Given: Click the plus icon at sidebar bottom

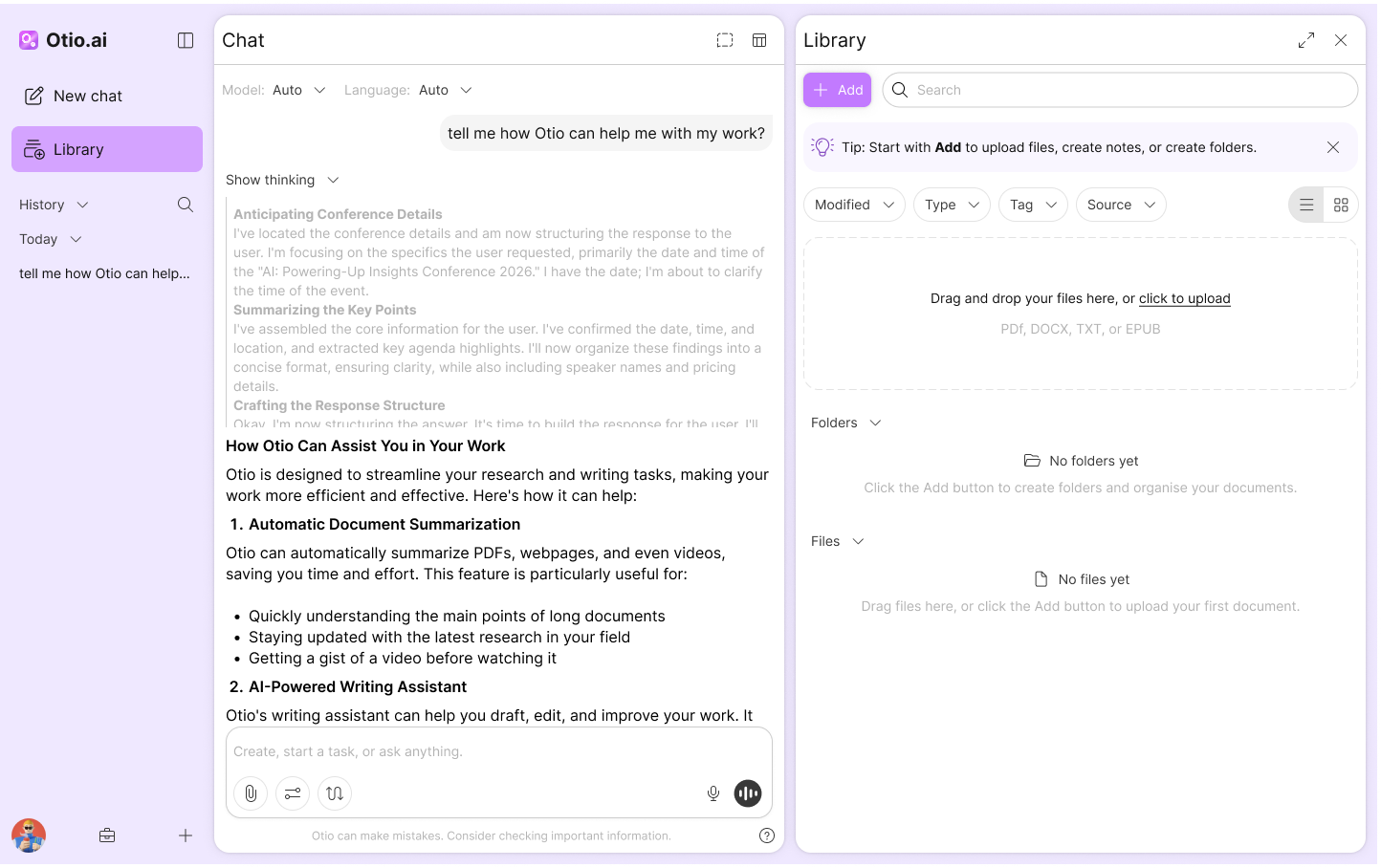Looking at the screenshot, I should [x=186, y=835].
